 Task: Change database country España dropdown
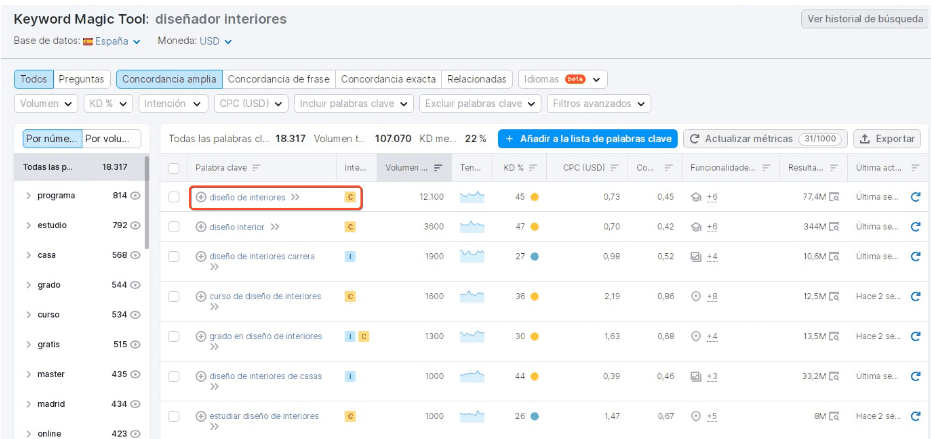(112, 42)
